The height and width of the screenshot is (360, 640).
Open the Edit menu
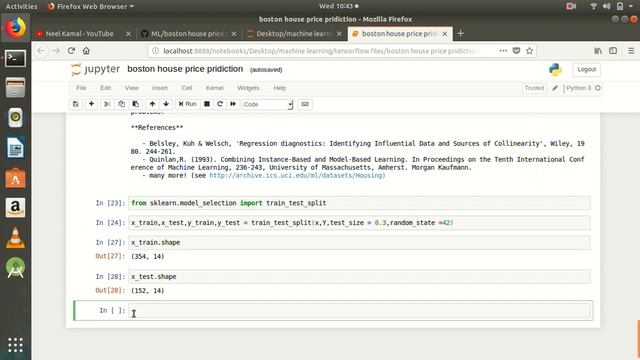pos(106,88)
